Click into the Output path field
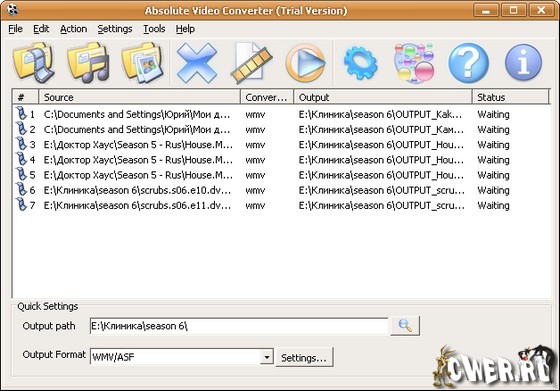560x391 pixels. [x=239, y=326]
